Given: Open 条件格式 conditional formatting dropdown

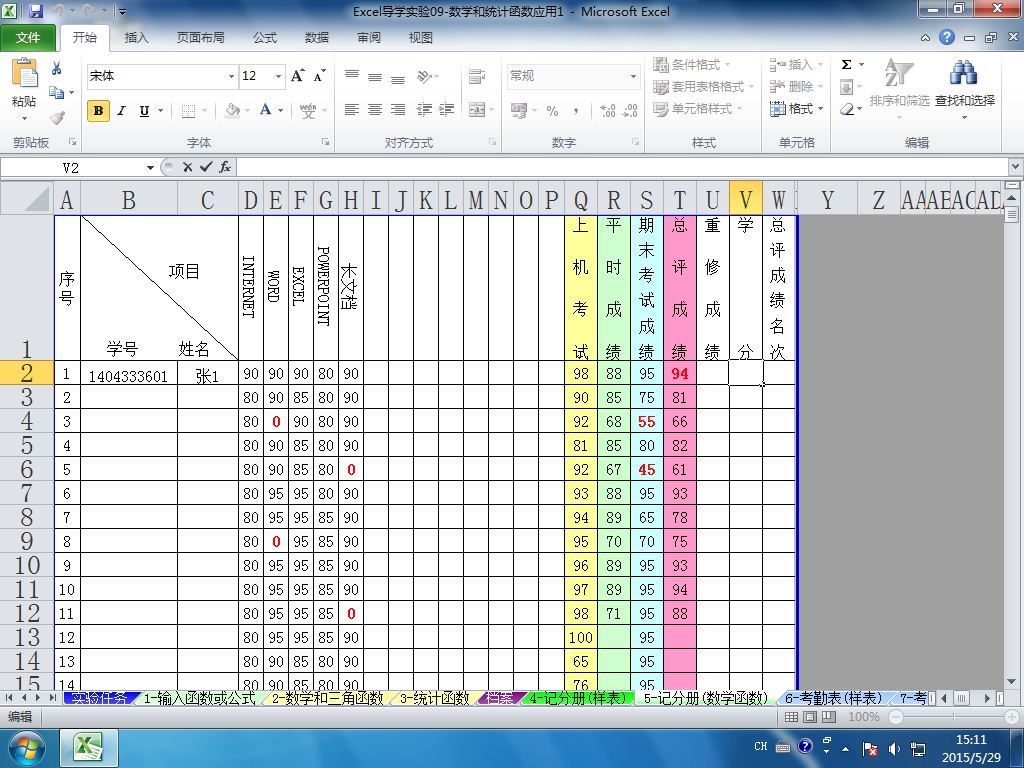Looking at the screenshot, I should [x=692, y=65].
